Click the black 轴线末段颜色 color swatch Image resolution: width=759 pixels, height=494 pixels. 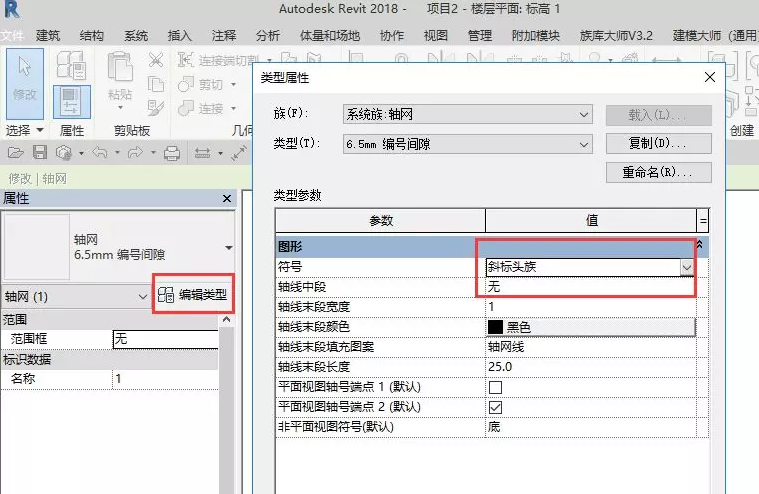point(496,327)
